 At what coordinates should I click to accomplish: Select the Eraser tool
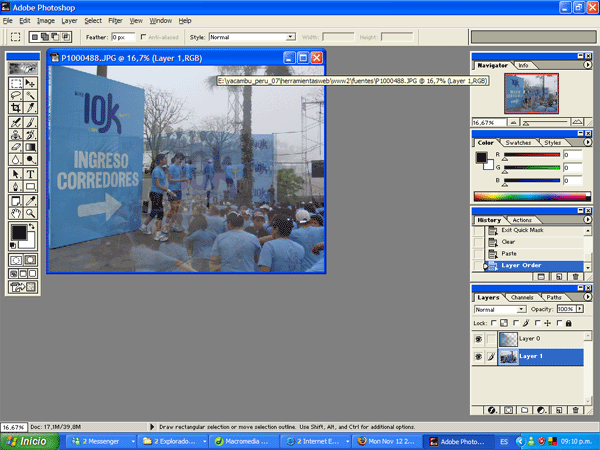tap(16, 147)
